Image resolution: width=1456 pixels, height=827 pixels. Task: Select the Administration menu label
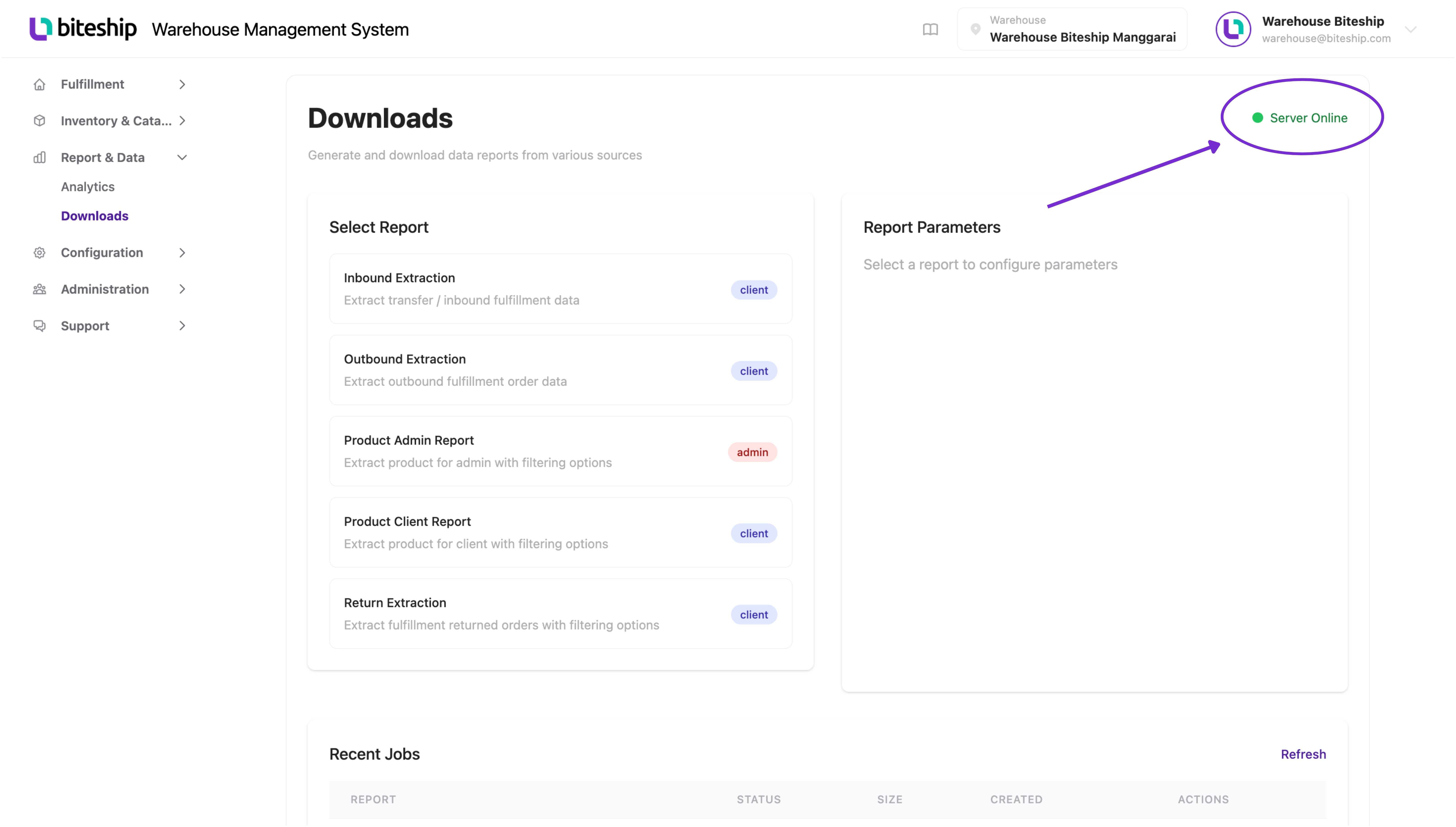pos(105,289)
